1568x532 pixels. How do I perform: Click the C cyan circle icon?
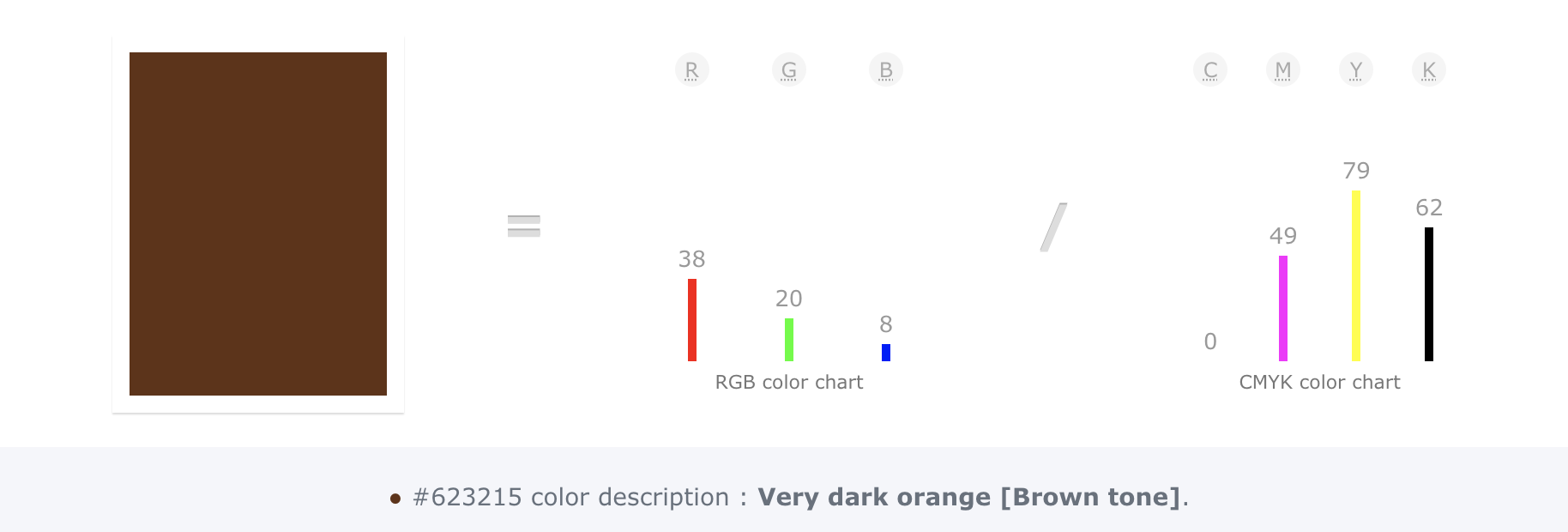[x=1210, y=70]
